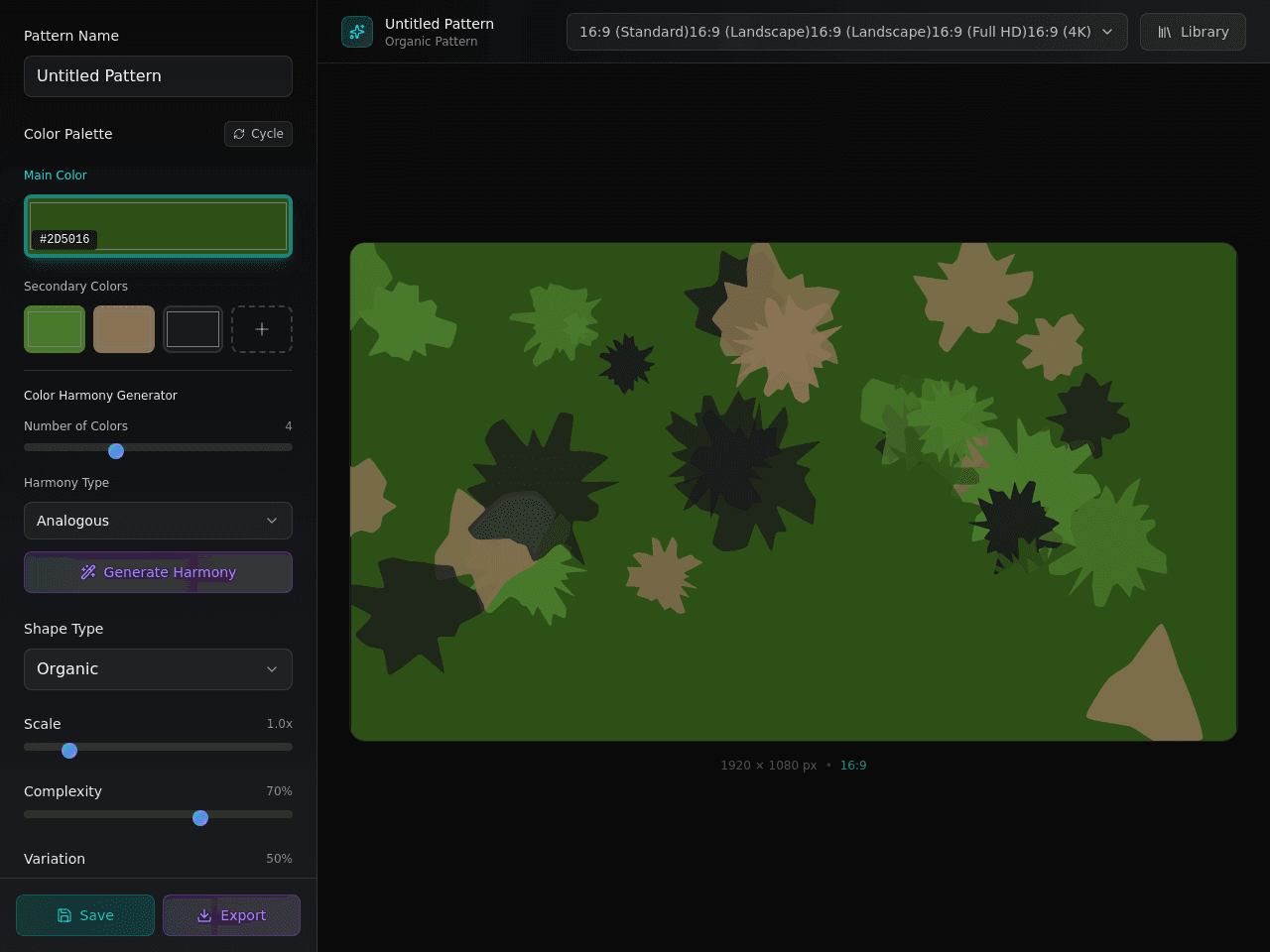This screenshot has height=952, width=1270.
Task: Click the sparkle app logo icon
Action: point(357,32)
